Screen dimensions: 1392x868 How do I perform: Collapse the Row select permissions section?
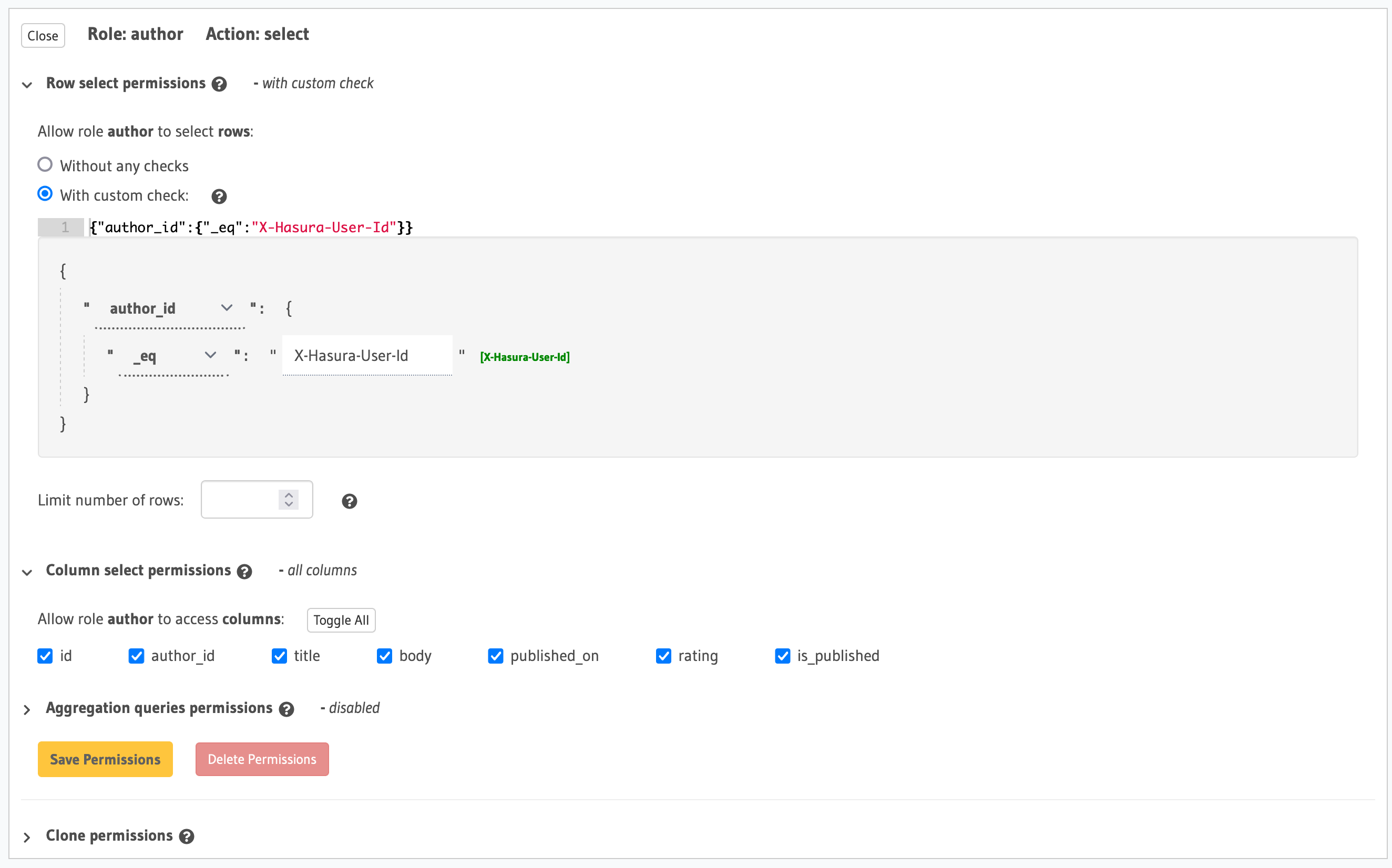(27, 85)
